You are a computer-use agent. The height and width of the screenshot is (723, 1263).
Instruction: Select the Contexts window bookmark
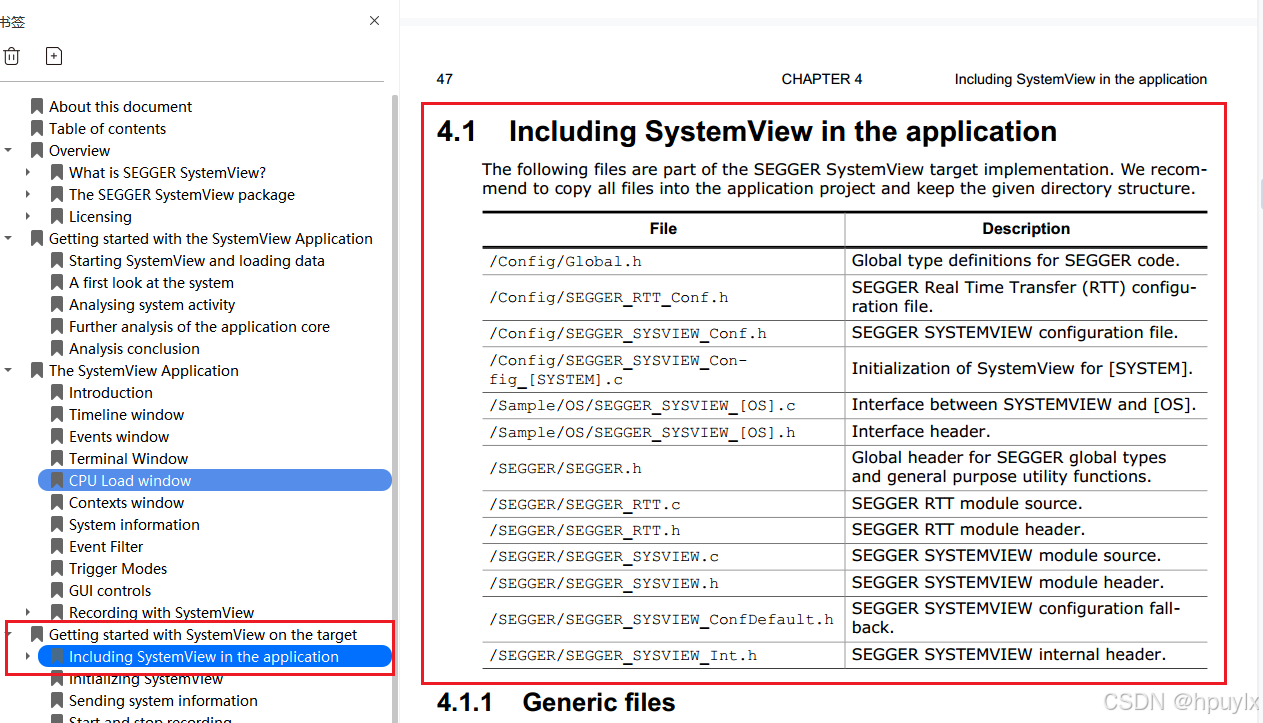pos(128,502)
